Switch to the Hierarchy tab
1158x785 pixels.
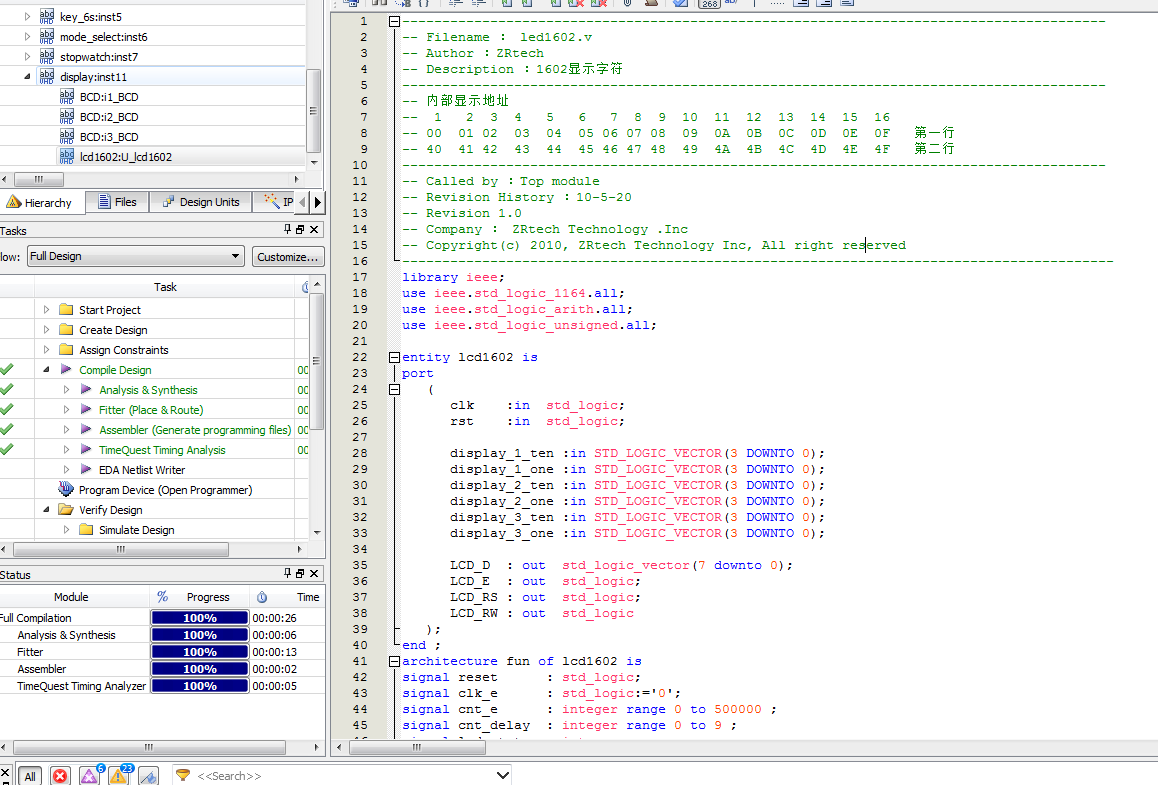[41, 202]
